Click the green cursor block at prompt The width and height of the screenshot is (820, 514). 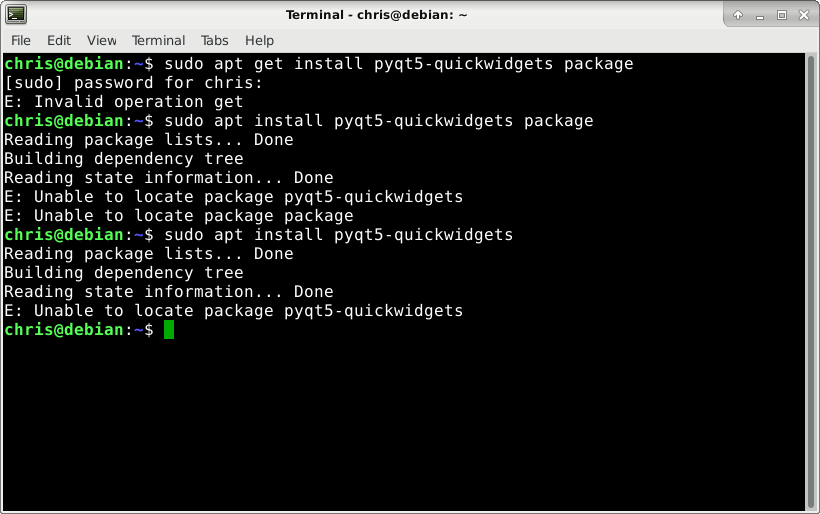point(169,329)
